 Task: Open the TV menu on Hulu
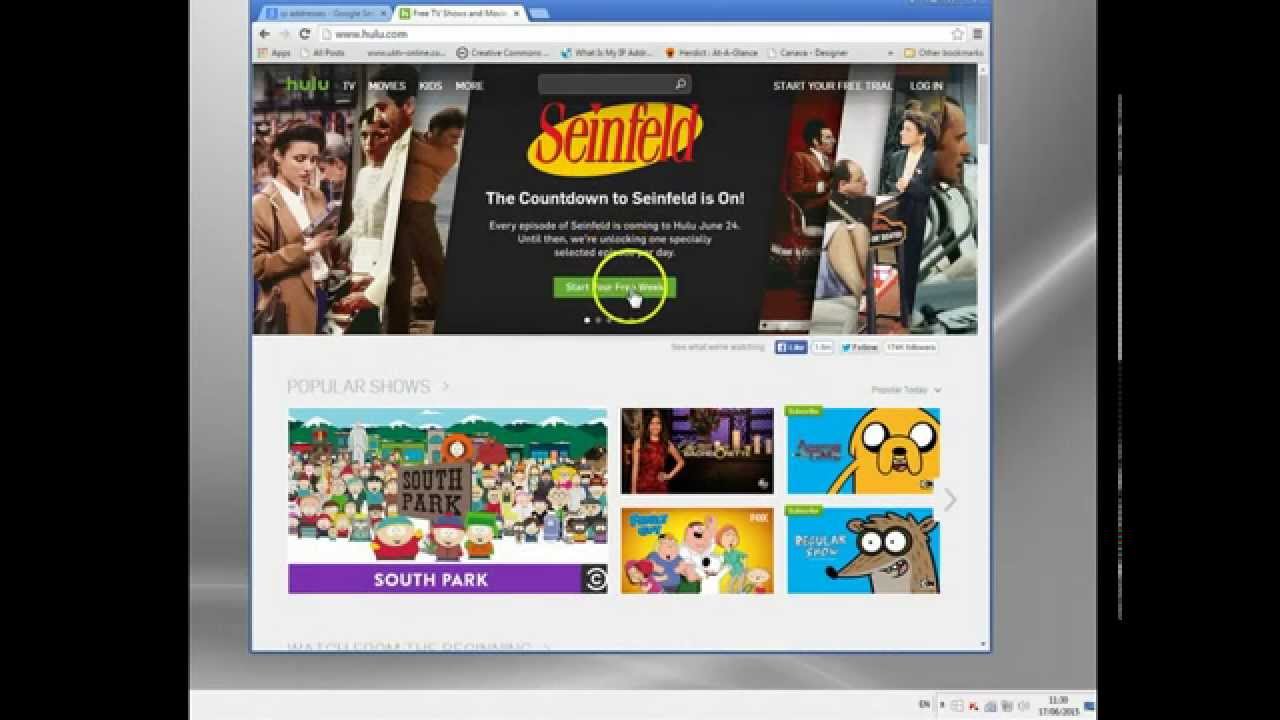tap(349, 86)
